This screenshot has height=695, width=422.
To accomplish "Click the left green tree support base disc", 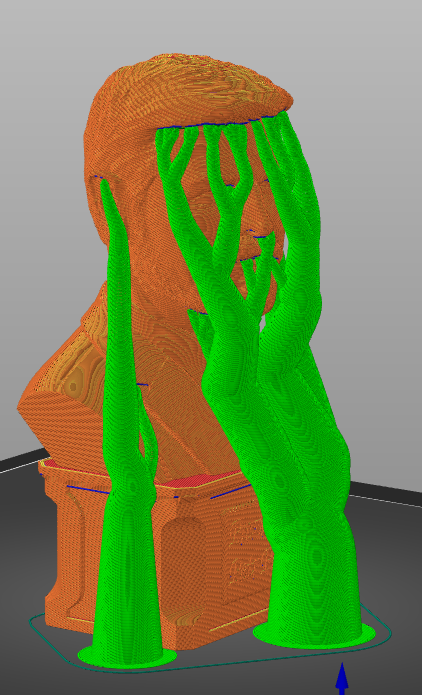I will click(127, 655).
